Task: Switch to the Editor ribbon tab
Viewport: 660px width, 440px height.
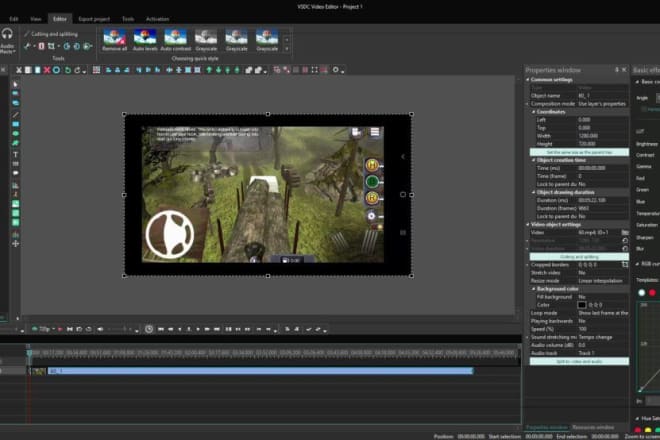Action: click(60, 19)
